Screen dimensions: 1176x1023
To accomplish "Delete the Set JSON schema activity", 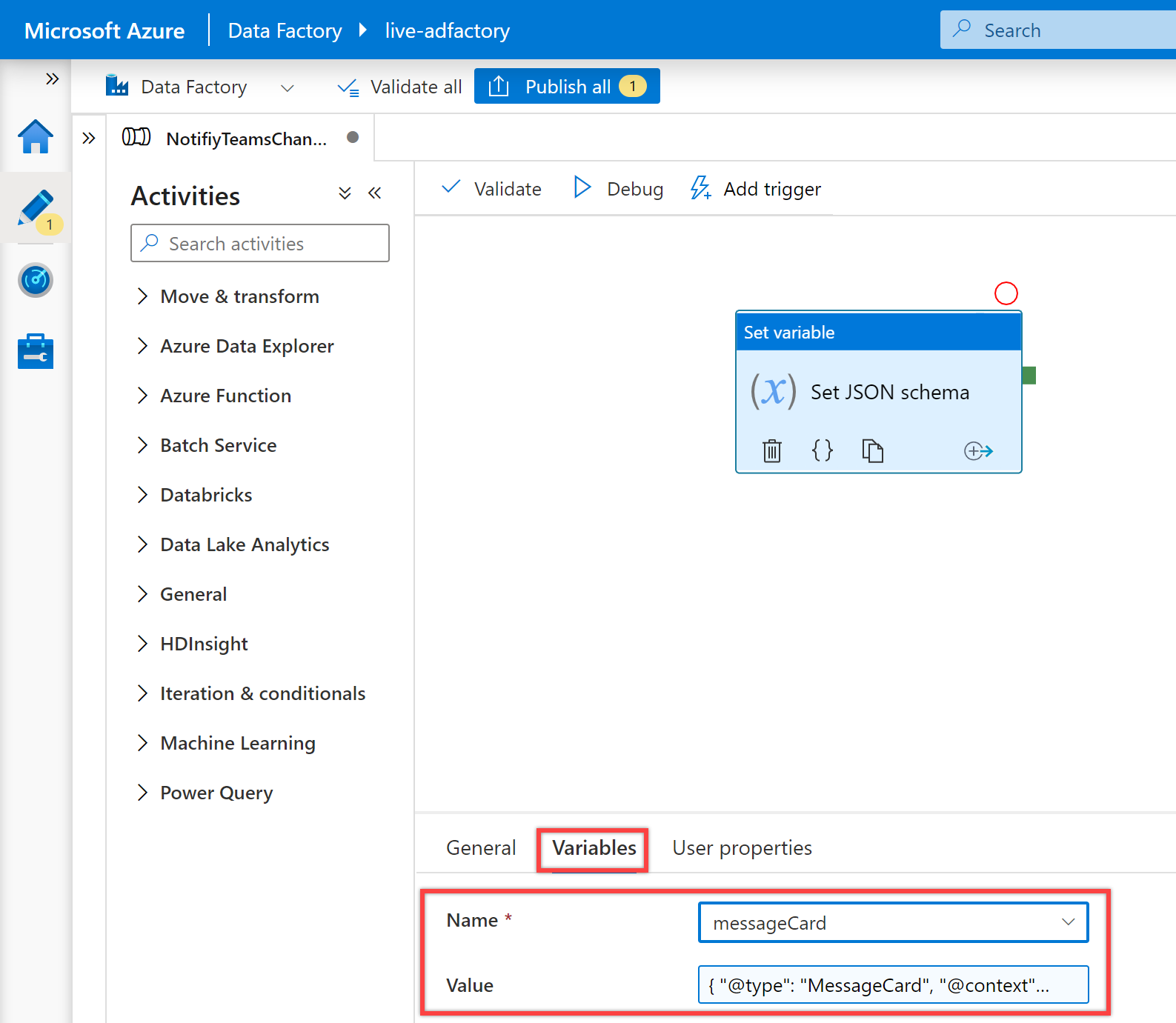I will pyautogui.click(x=772, y=450).
